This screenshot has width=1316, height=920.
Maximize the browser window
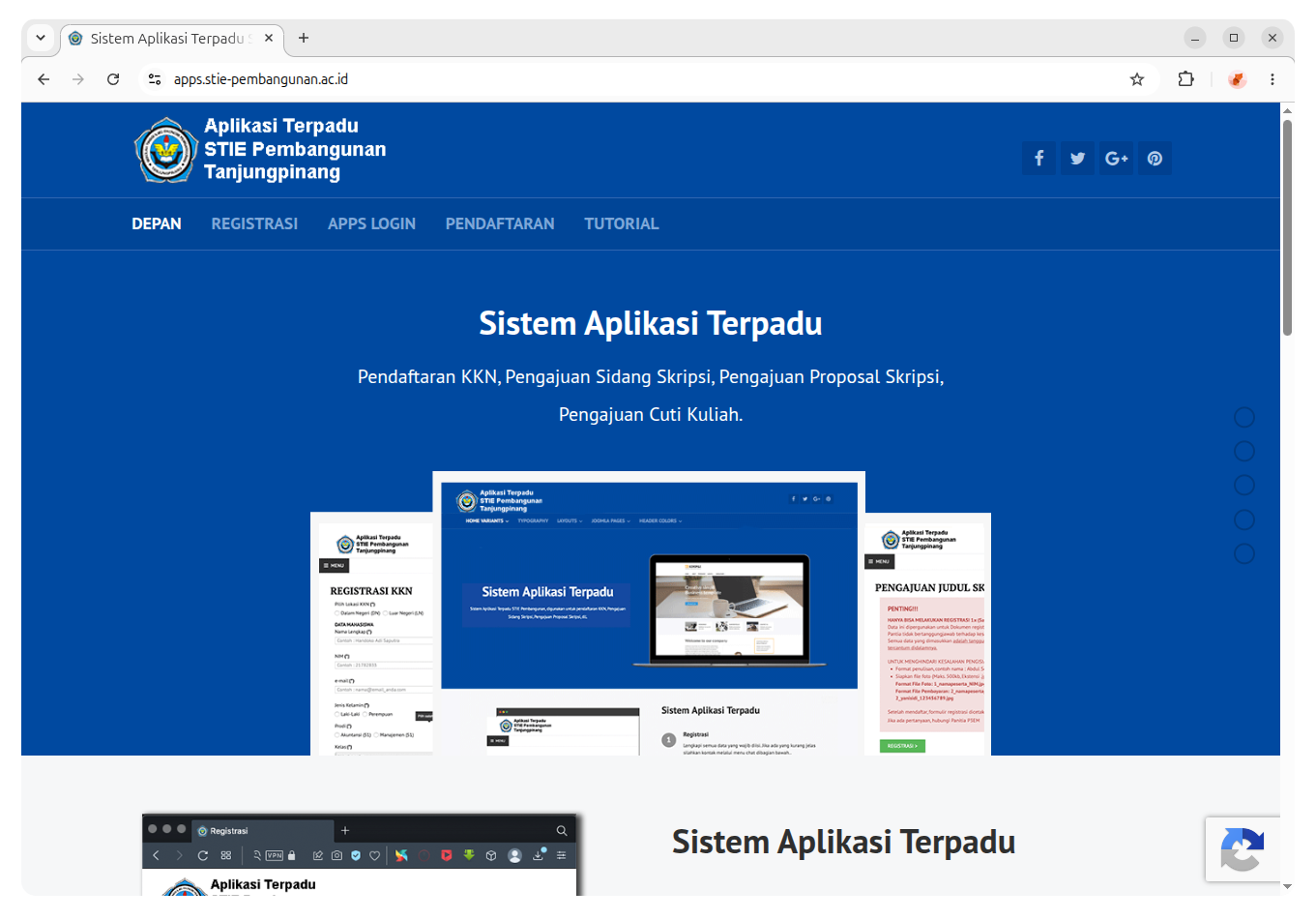coord(1234,38)
